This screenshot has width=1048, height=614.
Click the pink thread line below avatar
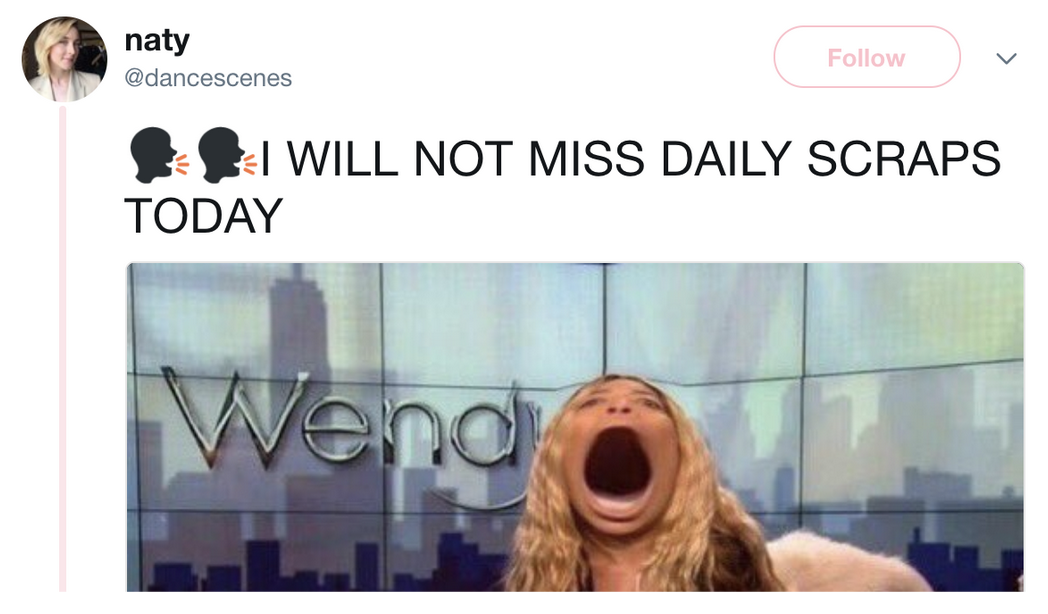click(63, 347)
